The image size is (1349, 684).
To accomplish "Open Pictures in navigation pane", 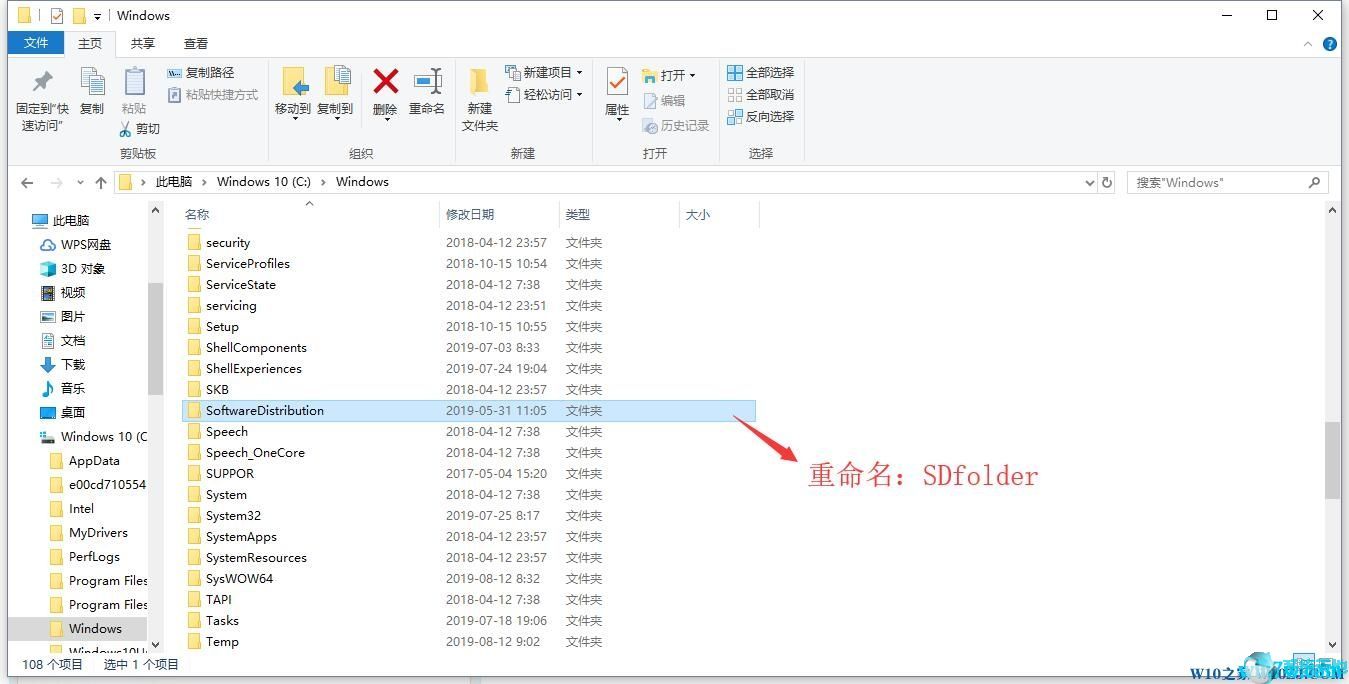I will [62, 317].
